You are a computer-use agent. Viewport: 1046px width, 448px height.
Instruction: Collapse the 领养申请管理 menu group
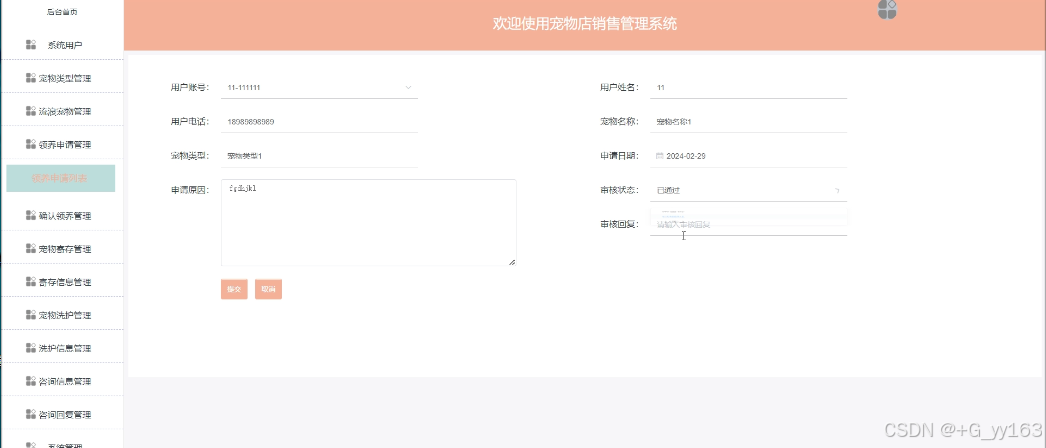[61, 144]
